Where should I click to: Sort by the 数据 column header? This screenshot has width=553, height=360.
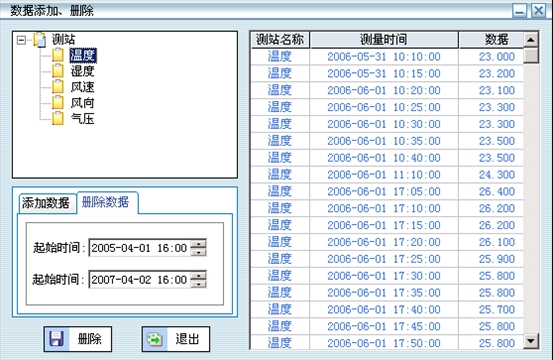(x=492, y=39)
